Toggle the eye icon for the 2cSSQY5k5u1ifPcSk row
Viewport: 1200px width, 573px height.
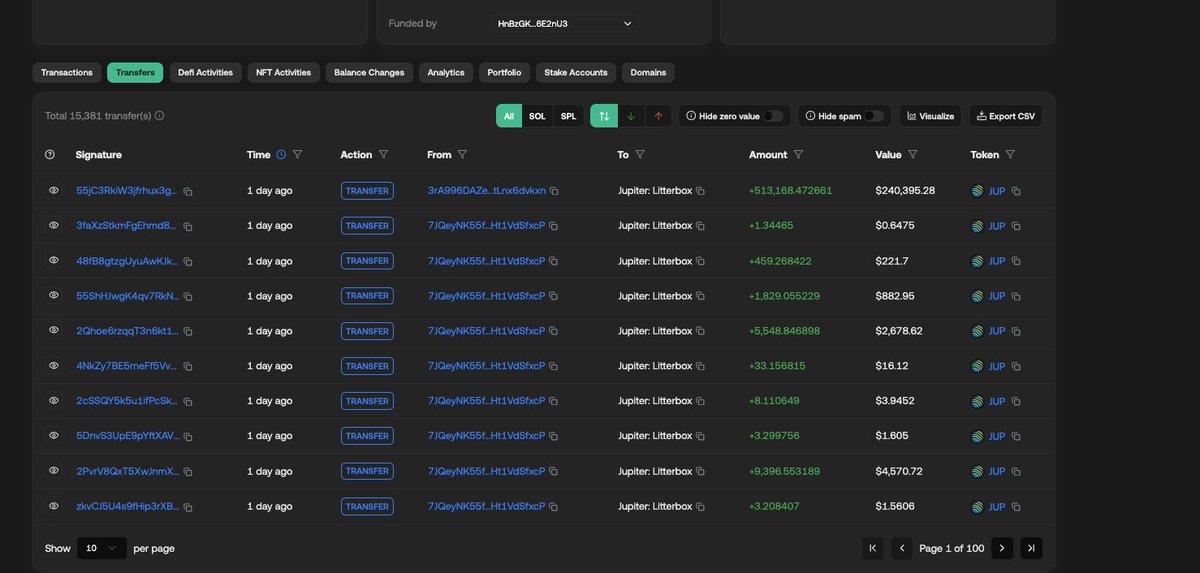pyautogui.click(x=54, y=400)
